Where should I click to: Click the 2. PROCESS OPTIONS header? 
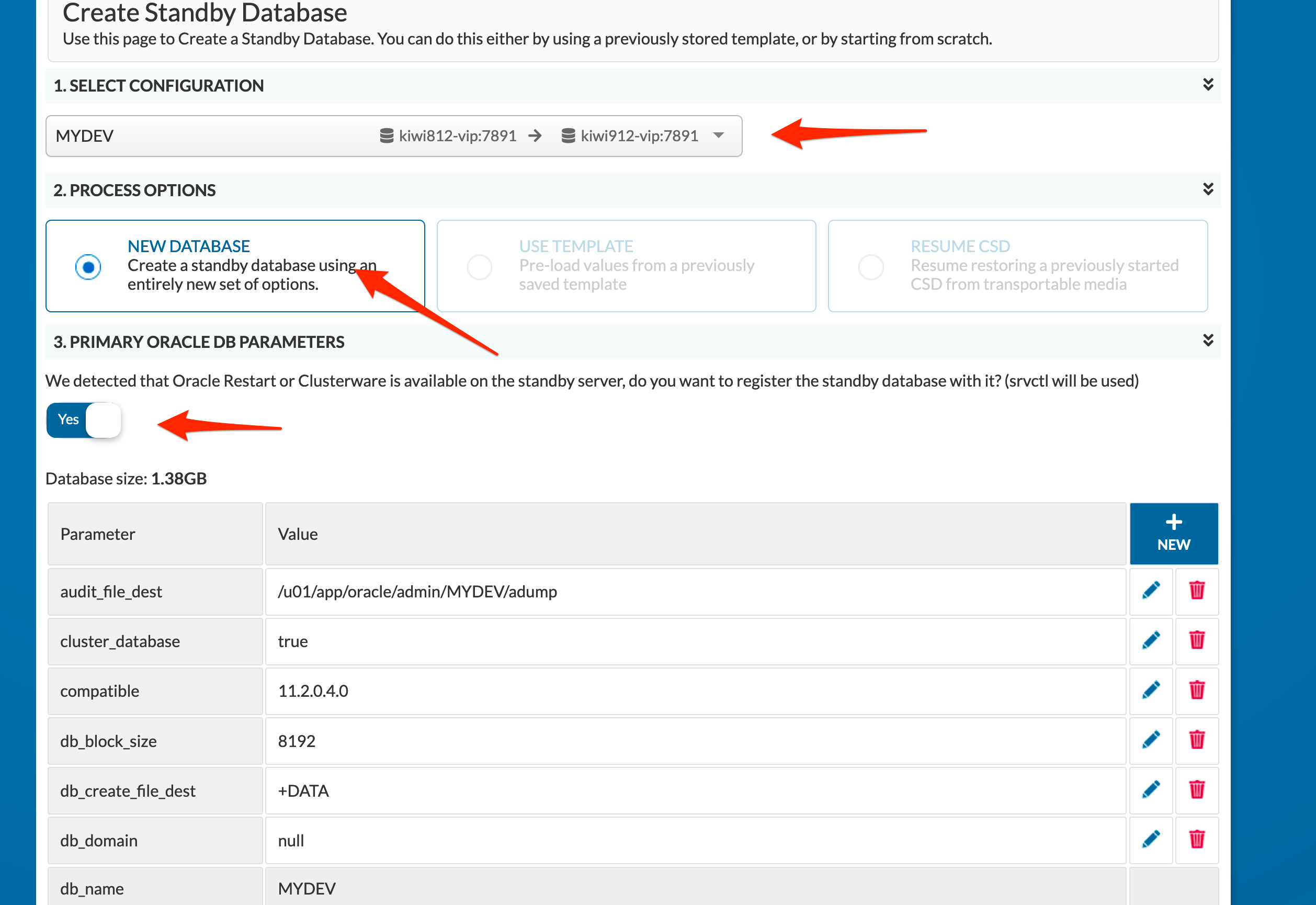134,190
